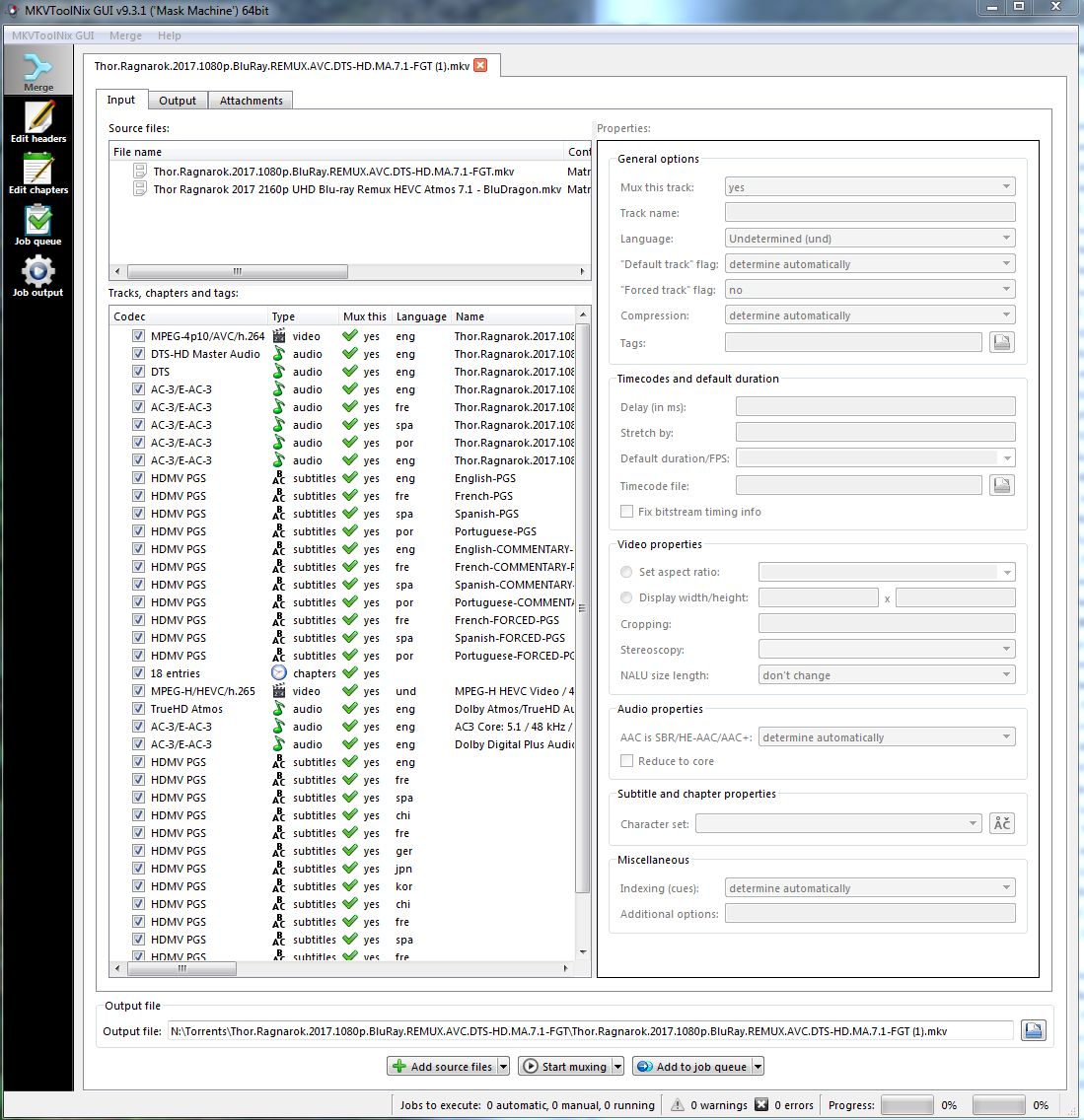1084x1120 pixels.
Task: Open the Job queue panel
Action: (x=38, y=225)
